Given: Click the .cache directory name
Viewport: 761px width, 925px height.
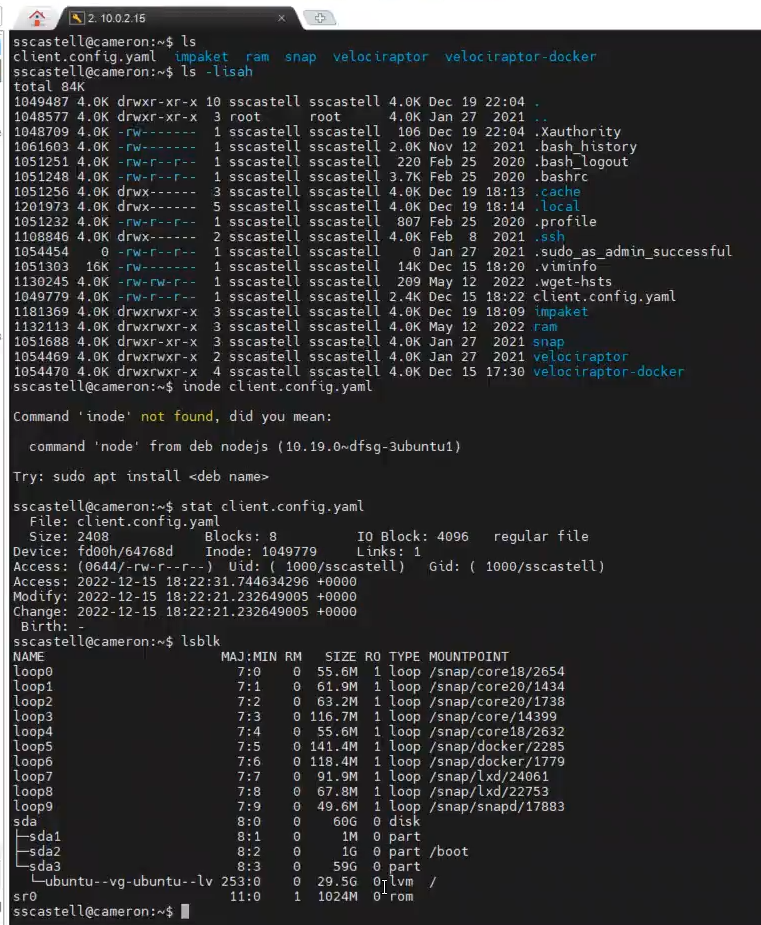Looking at the screenshot, I should tap(557, 192).
